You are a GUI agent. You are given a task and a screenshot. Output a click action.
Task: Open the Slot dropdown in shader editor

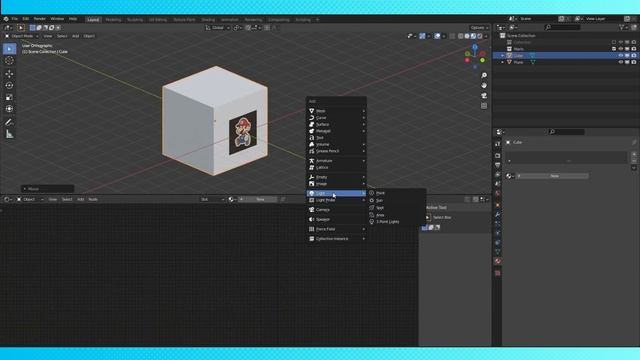(213, 199)
